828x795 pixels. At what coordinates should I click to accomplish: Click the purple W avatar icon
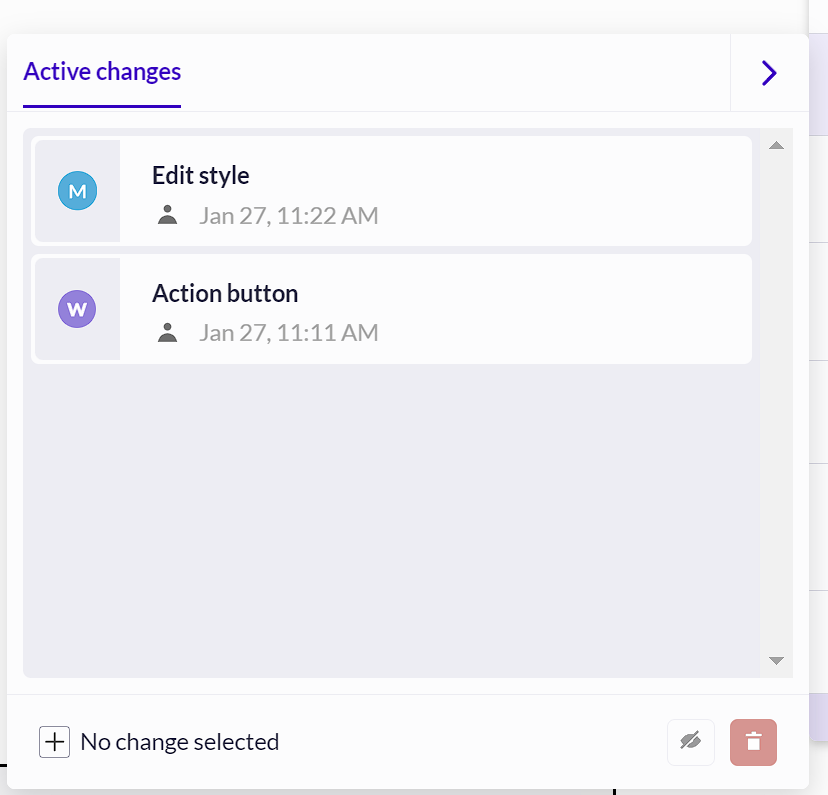[x=77, y=309]
